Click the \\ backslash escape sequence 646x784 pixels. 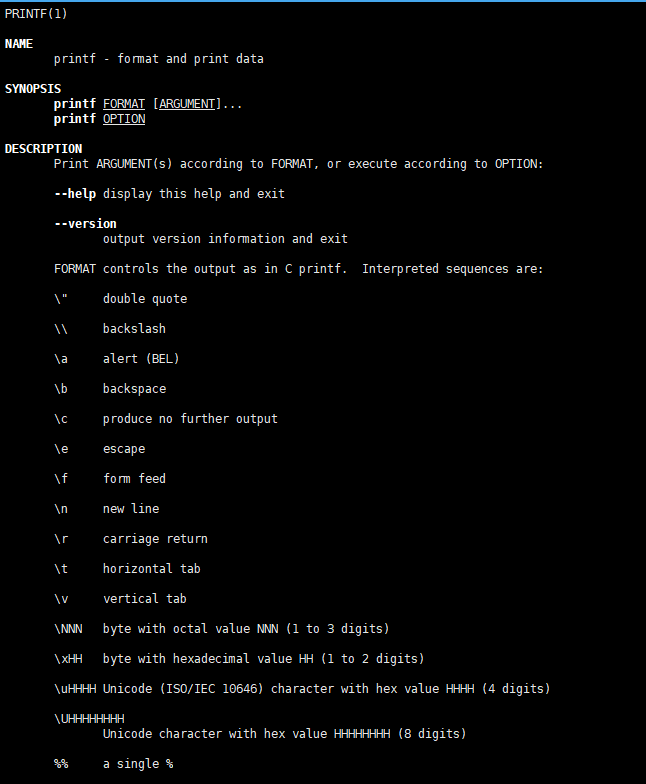point(61,329)
